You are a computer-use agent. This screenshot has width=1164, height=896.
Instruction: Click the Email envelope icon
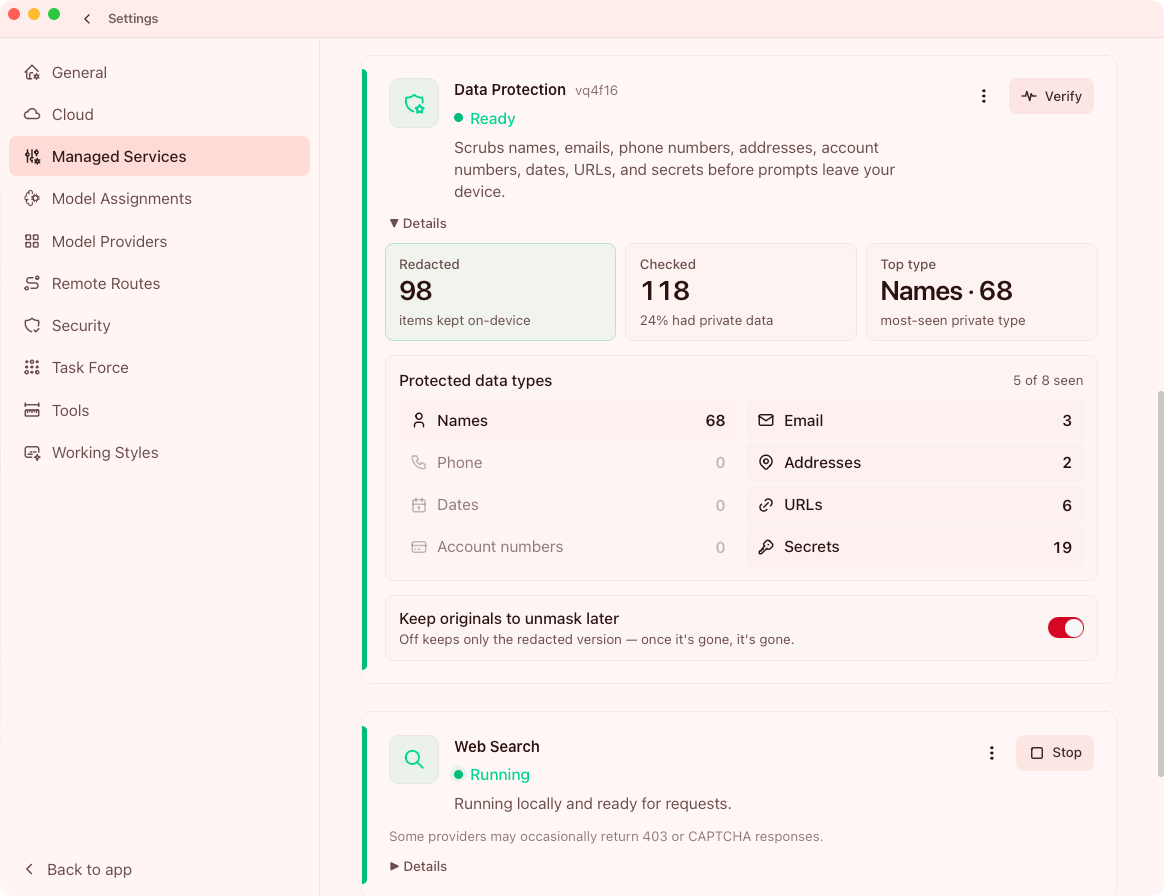pyautogui.click(x=765, y=420)
